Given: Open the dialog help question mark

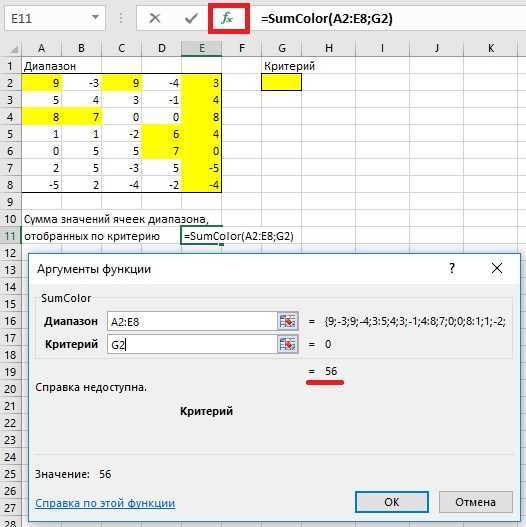Looking at the screenshot, I should 452,268.
